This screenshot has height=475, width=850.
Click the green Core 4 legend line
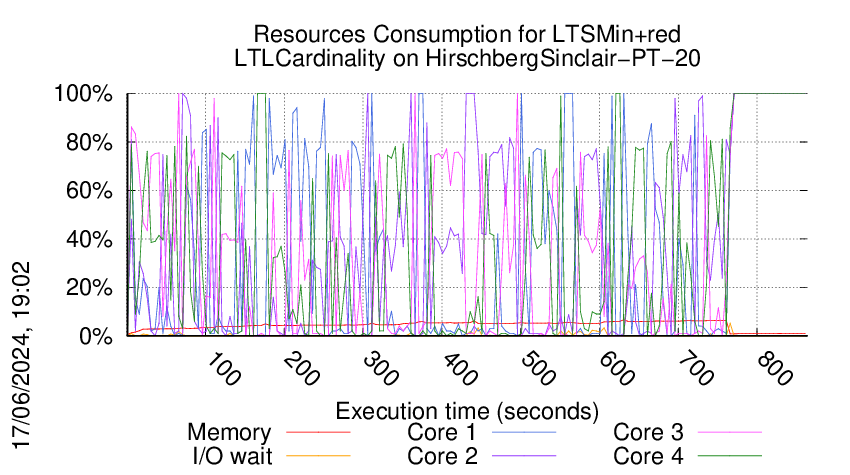click(730, 455)
